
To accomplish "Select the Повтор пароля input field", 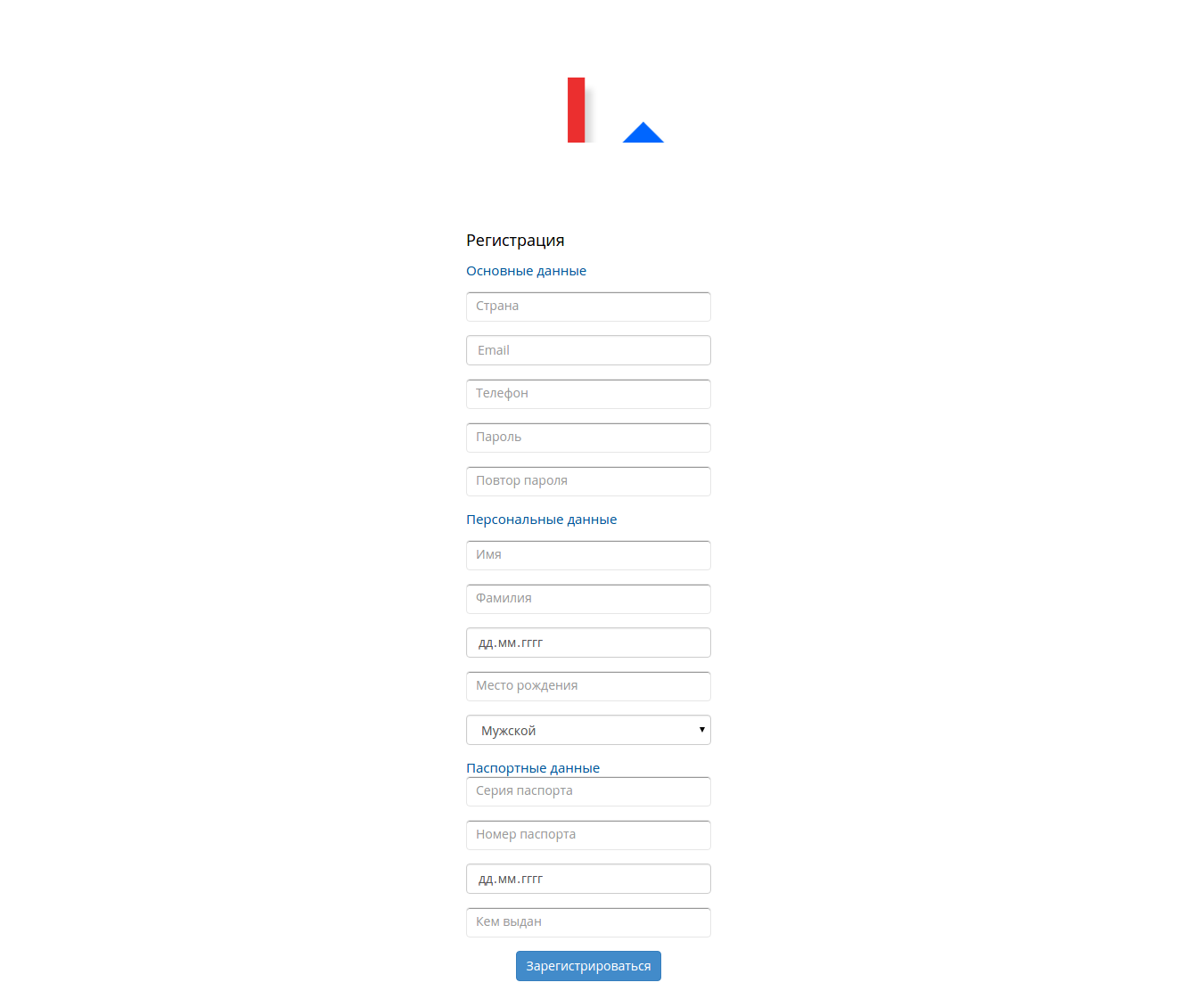I will (x=588, y=480).
